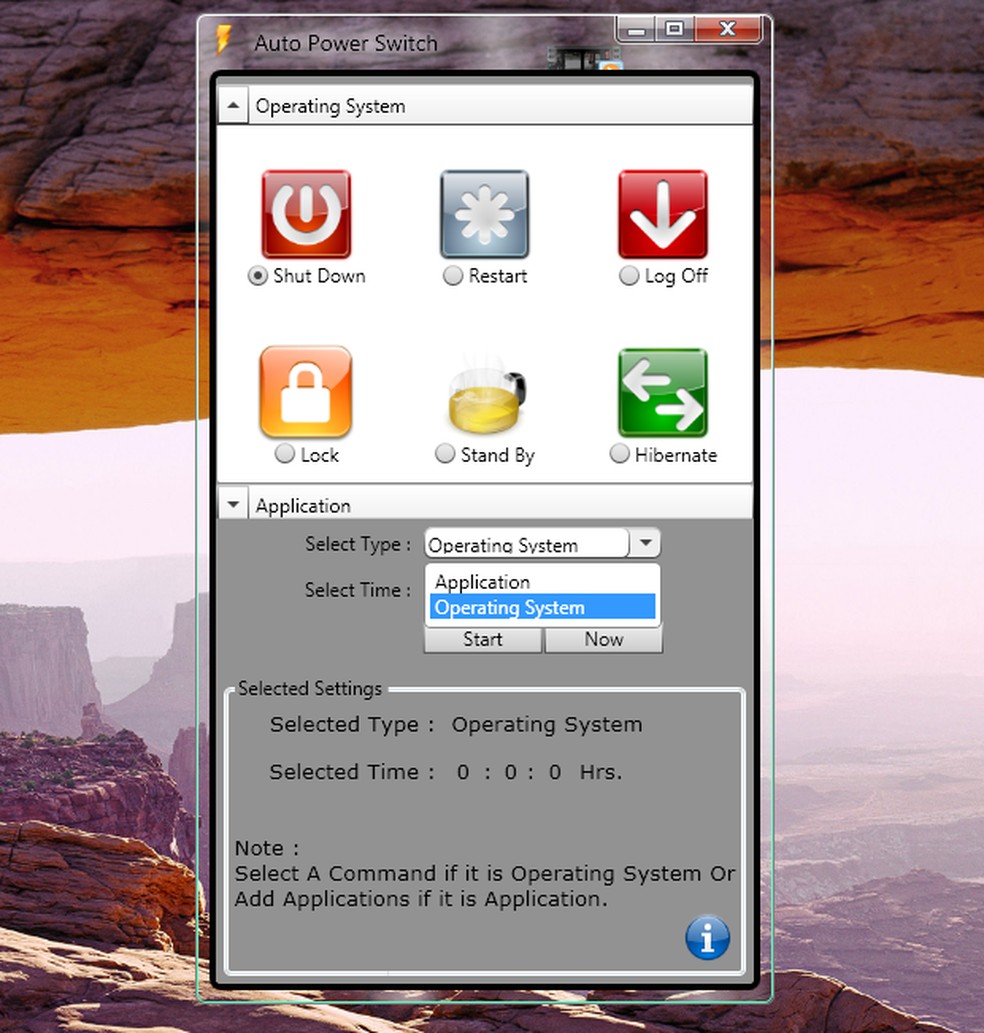Choose Application from the dropdown list

[x=543, y=582]
